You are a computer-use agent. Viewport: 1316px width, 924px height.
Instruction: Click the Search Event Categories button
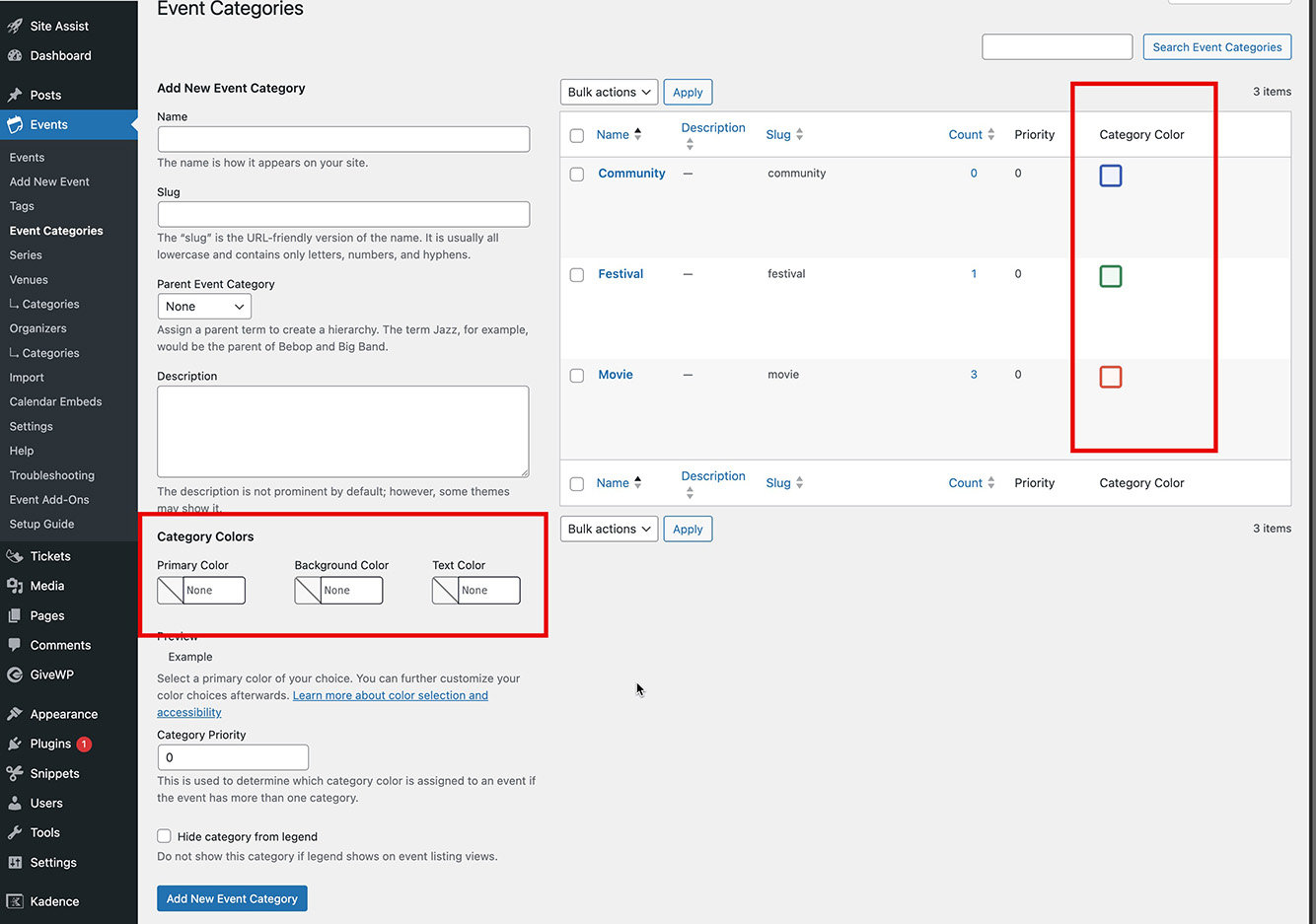click(x=1216, y=46)
